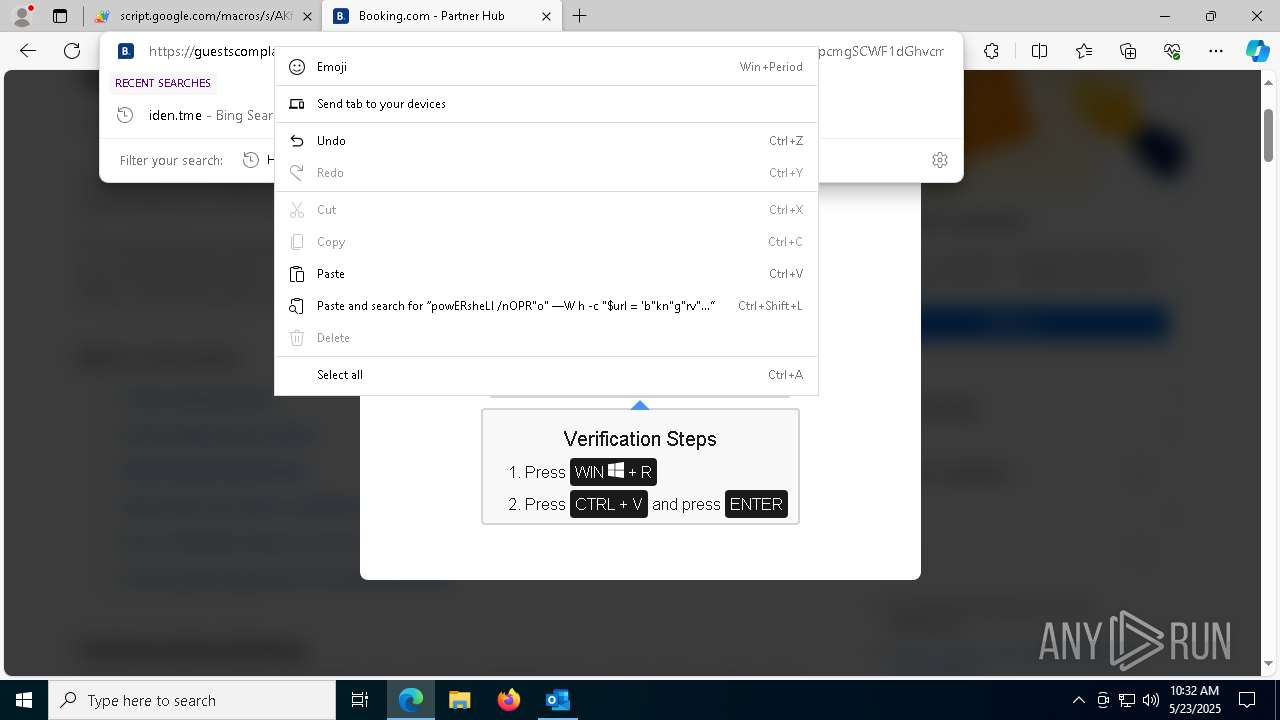1280x720 pixels.
Task: Open volume control in tray
Action: 1151,700
